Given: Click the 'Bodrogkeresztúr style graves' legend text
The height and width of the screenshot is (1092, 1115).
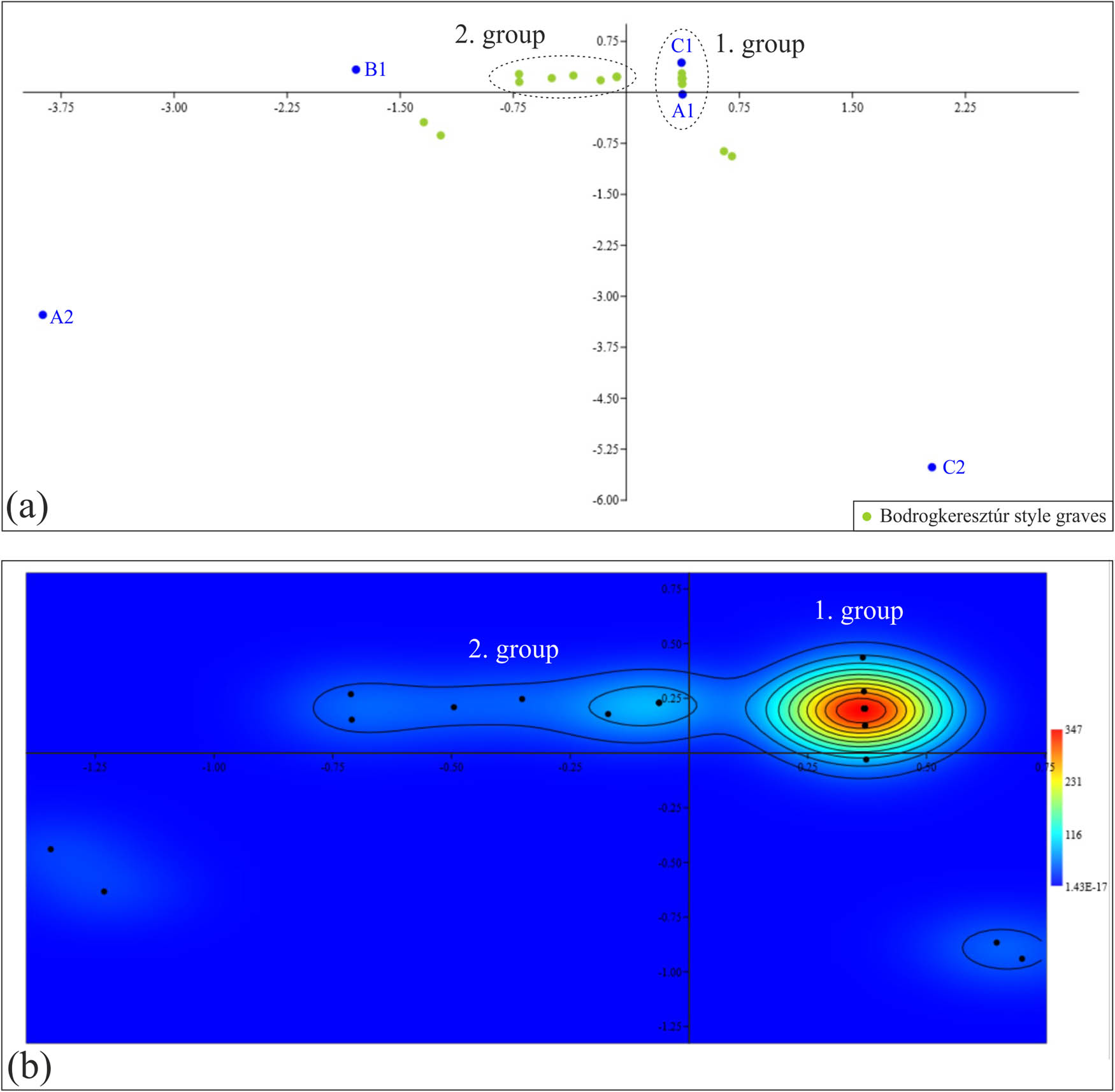Looking at the screenshot, I should tap(992, 516).
